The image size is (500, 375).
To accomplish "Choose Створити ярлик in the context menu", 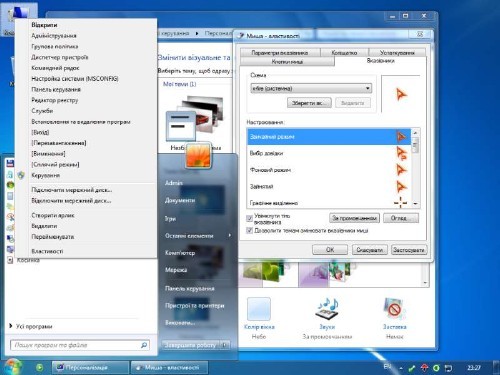I will pos(53,215).
